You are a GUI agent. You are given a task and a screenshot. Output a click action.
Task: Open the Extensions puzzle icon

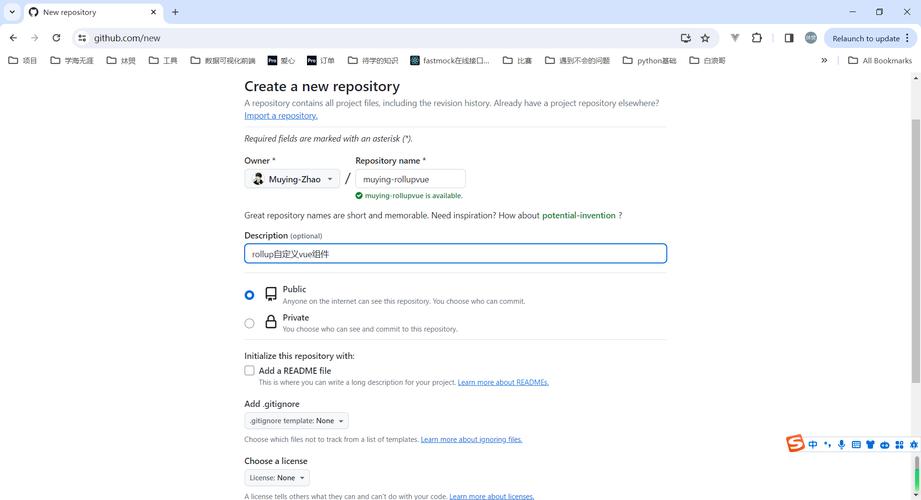coord(757,38)
